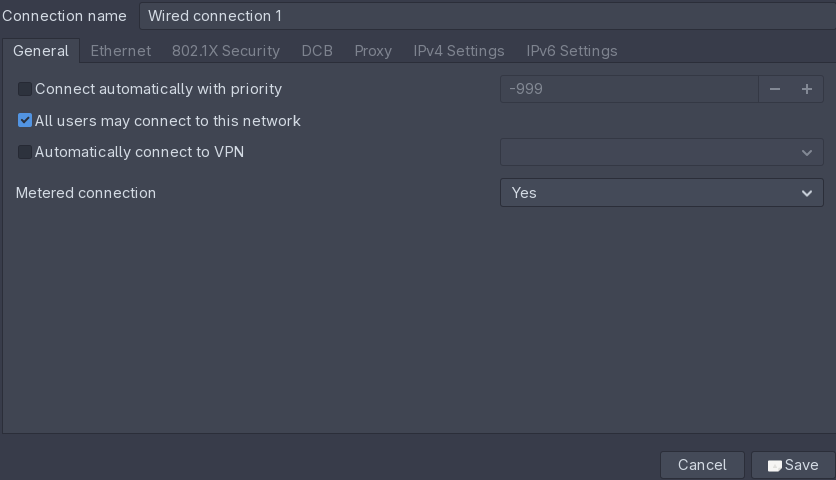Image resolution: width=836 pixels, height=480 pixels.
Task: Switch to the Ethernet tab
Action: (x=120, y=51)
